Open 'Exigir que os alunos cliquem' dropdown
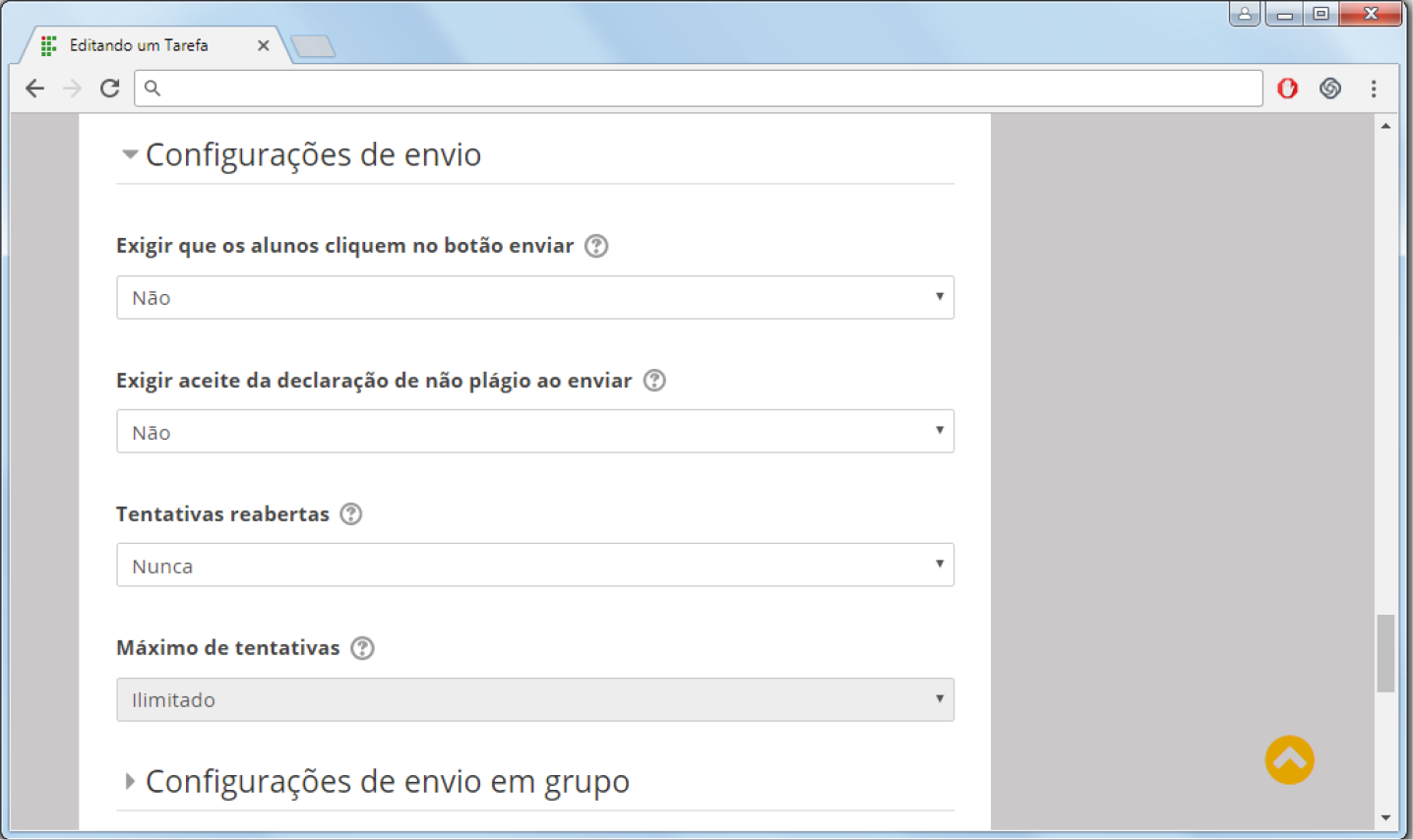Image resolution: width=1413 pixels, height=840 pixels. pos(534,297)
